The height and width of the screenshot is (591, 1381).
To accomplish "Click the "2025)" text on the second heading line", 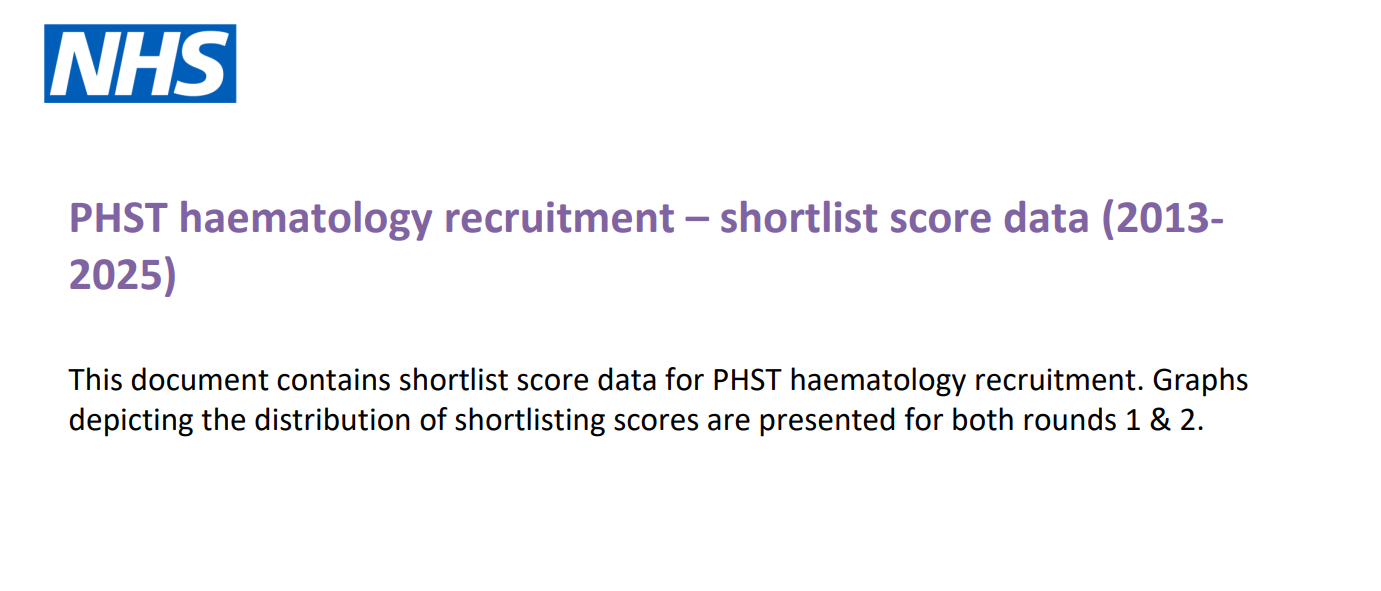I will (x=122, y=276).
